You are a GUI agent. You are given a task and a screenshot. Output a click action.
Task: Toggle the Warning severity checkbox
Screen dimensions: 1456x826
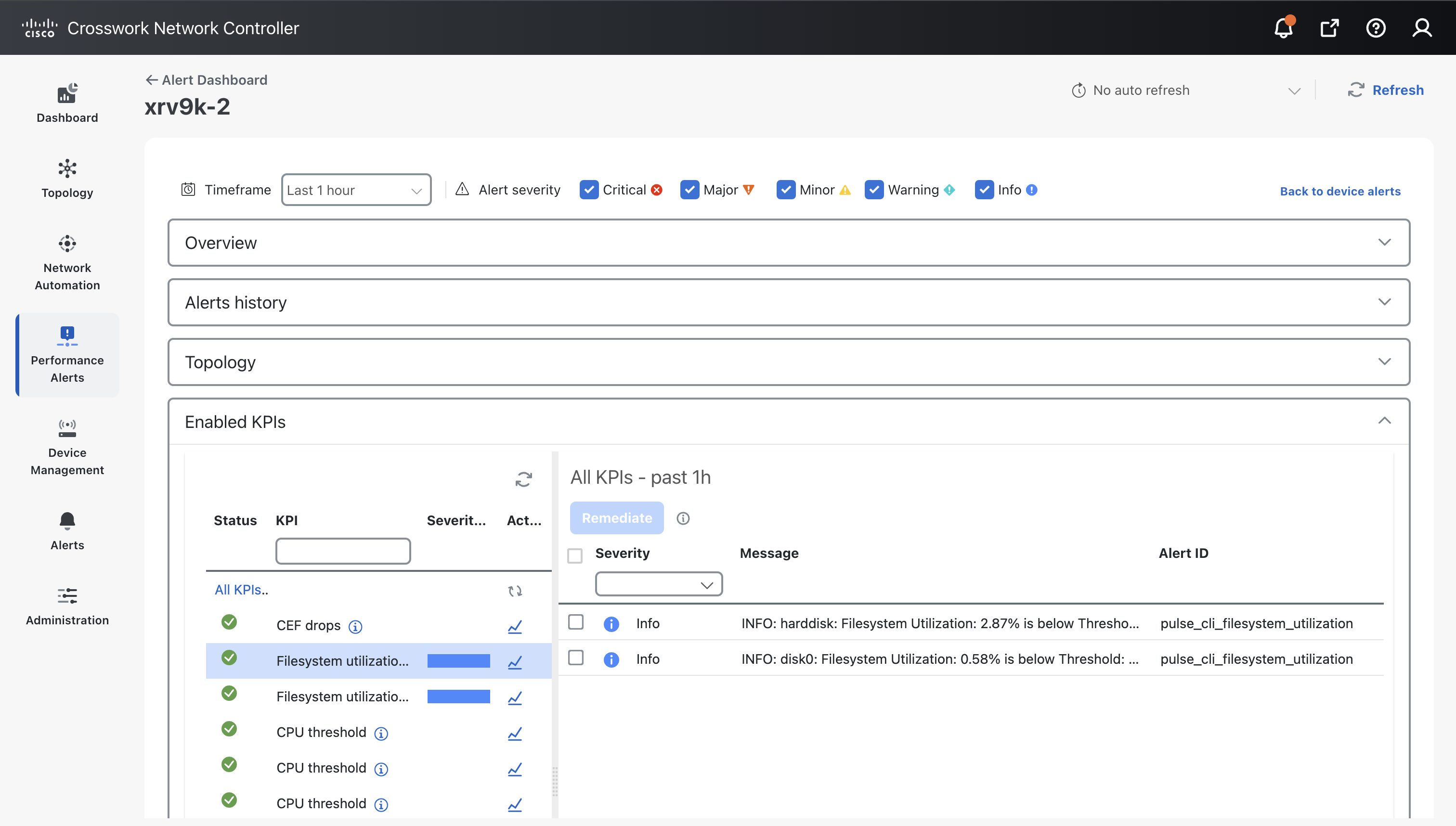(874, 190)
